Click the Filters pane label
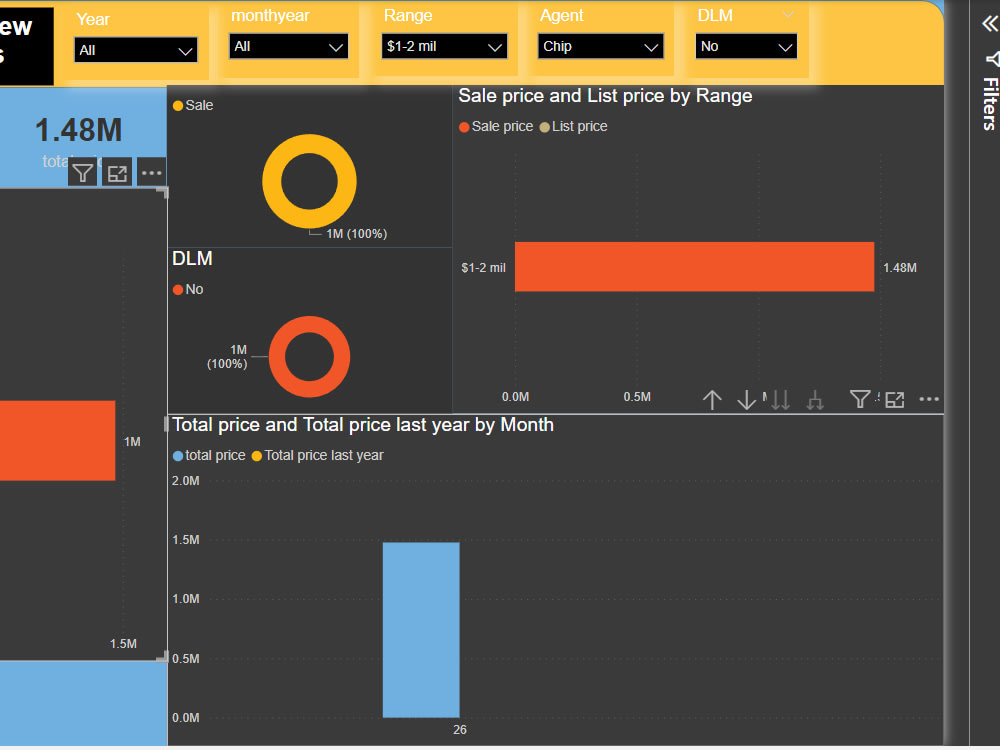 tap(988, 100)
